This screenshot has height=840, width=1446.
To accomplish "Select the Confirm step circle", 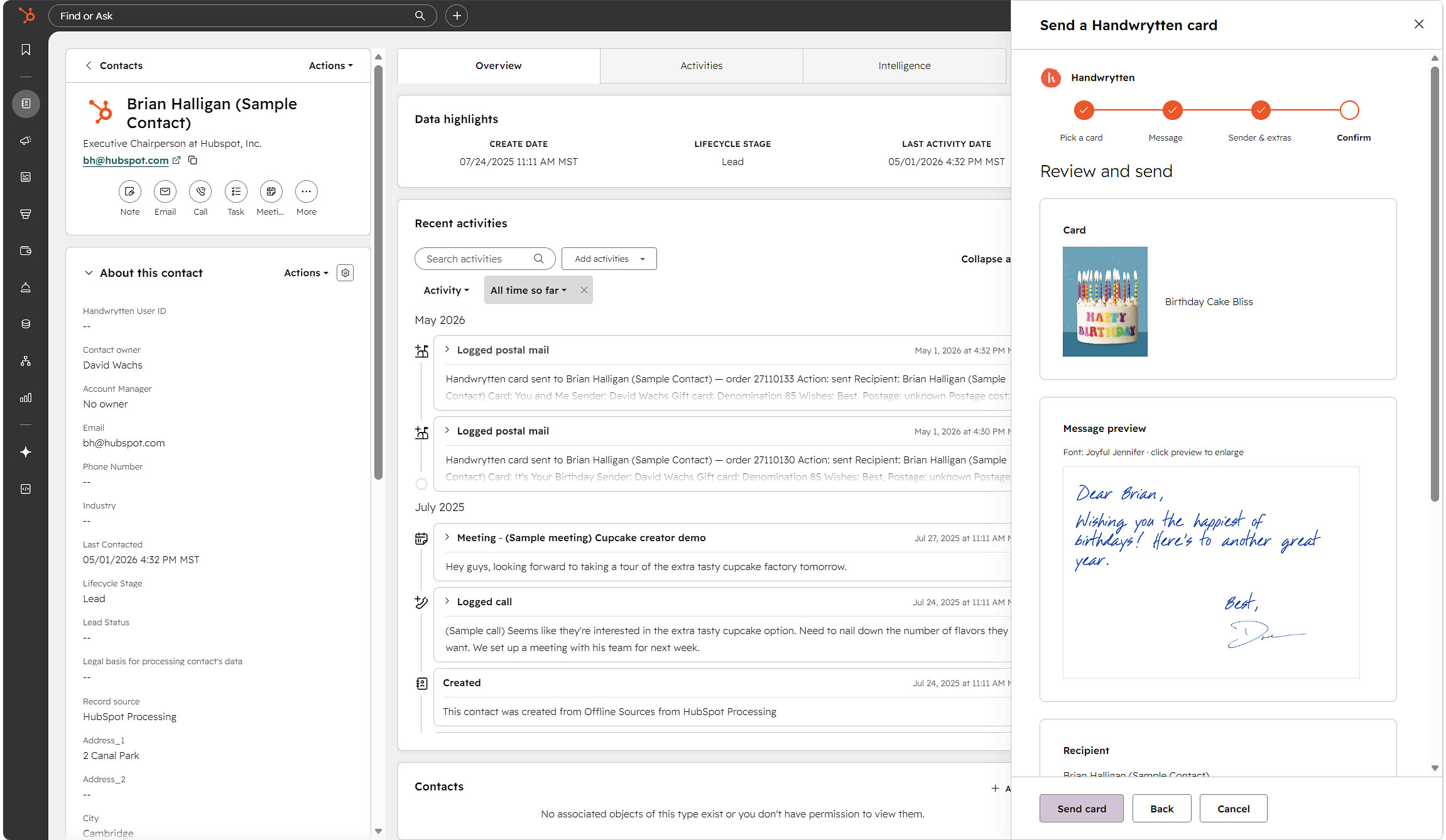I will click(x=1349, y=110).
